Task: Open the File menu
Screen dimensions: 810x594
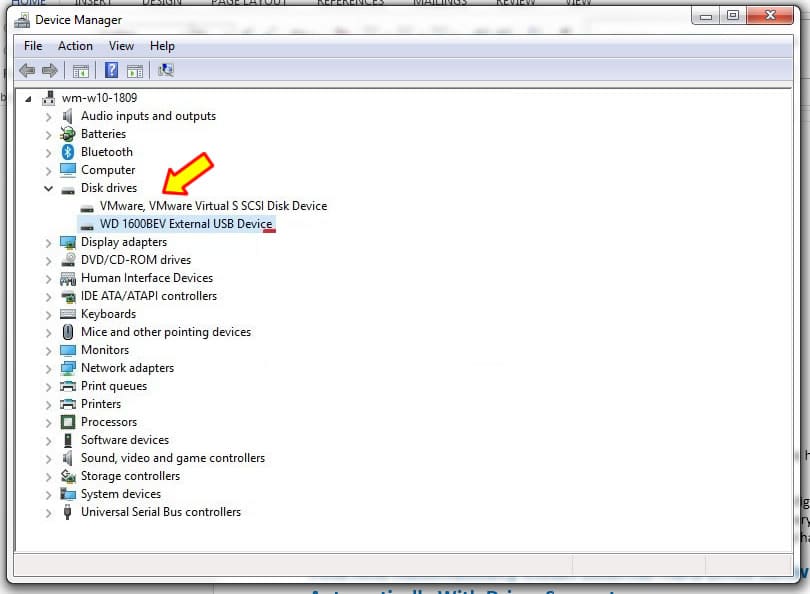Action: pyautogui.click(x=33, y=46)
